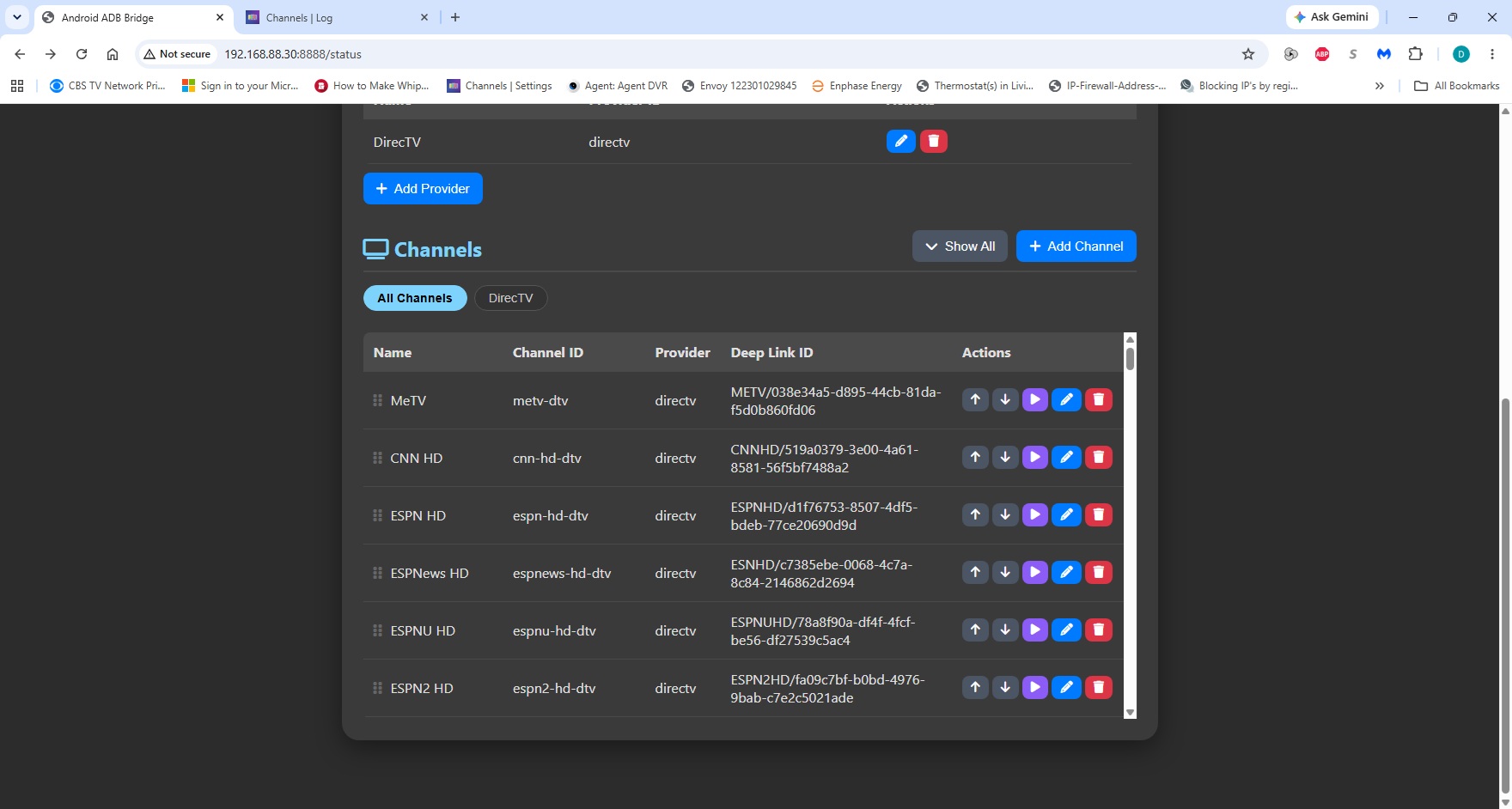This screenshot has height=809, width=1512.
Task: Edit the ESPN2 HD channel
Action: pos(1066,687)
